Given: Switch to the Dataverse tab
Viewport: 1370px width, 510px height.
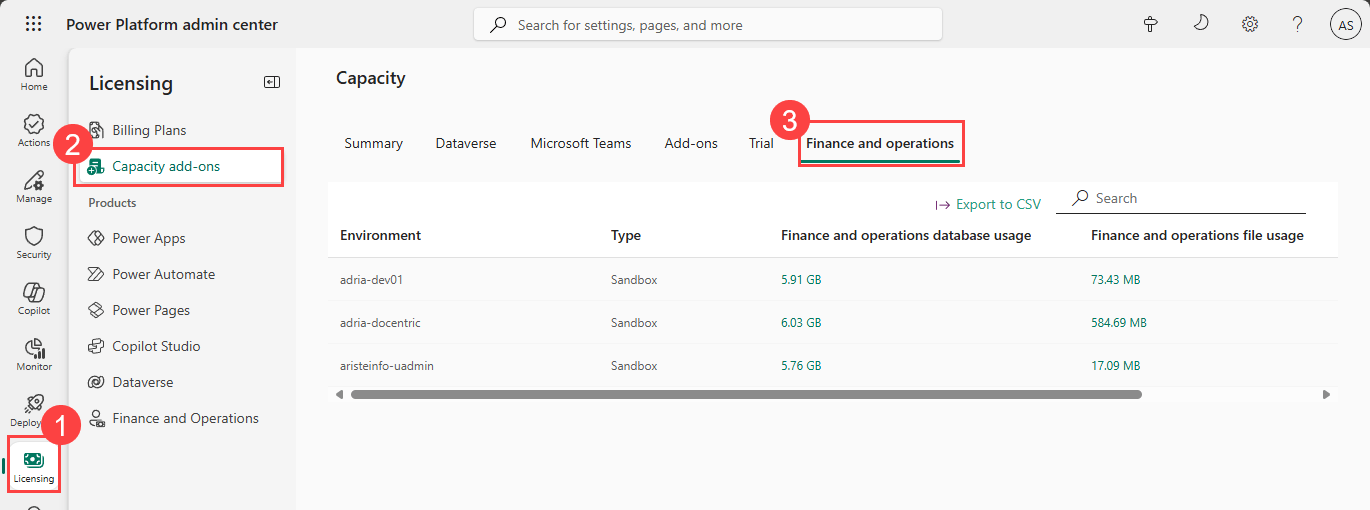Looking at the screenshot, I should [x=466, y=143].
